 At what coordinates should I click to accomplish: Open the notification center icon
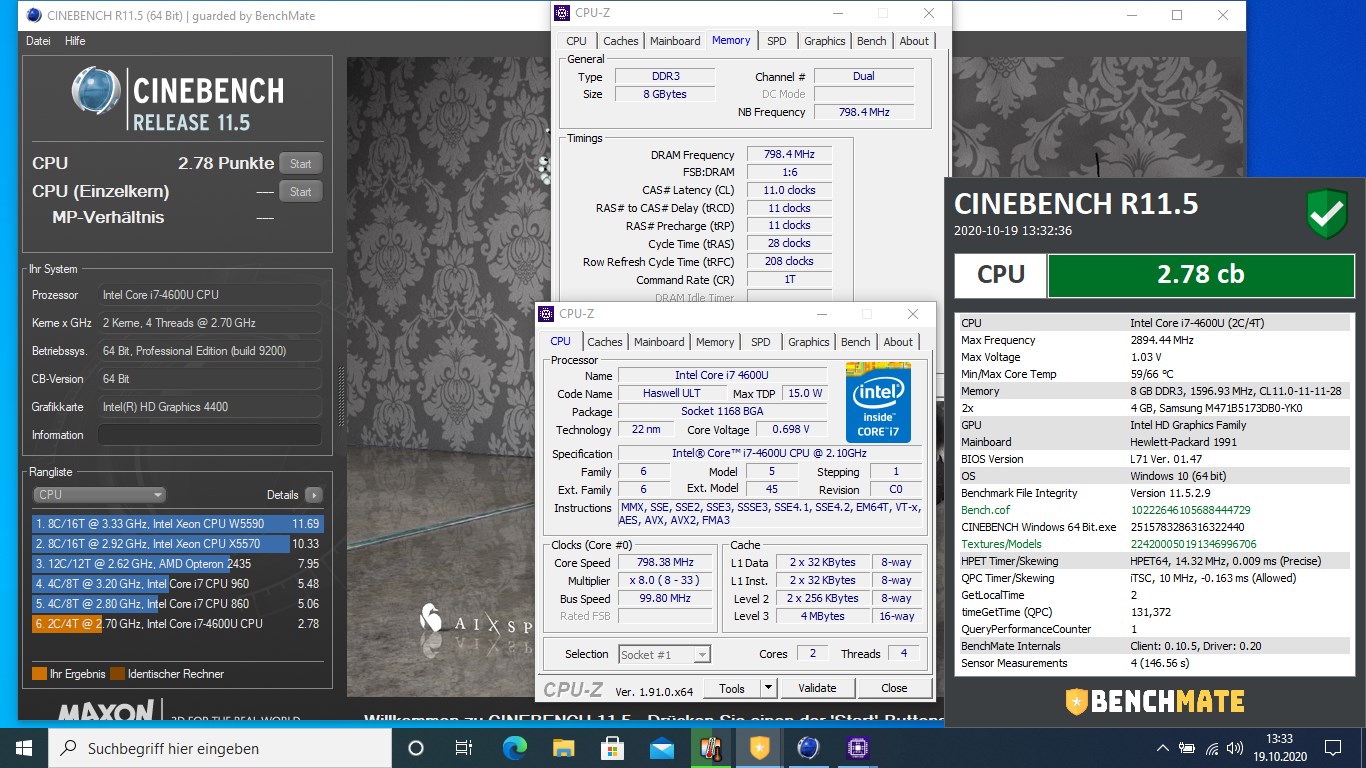(1332, 747)
